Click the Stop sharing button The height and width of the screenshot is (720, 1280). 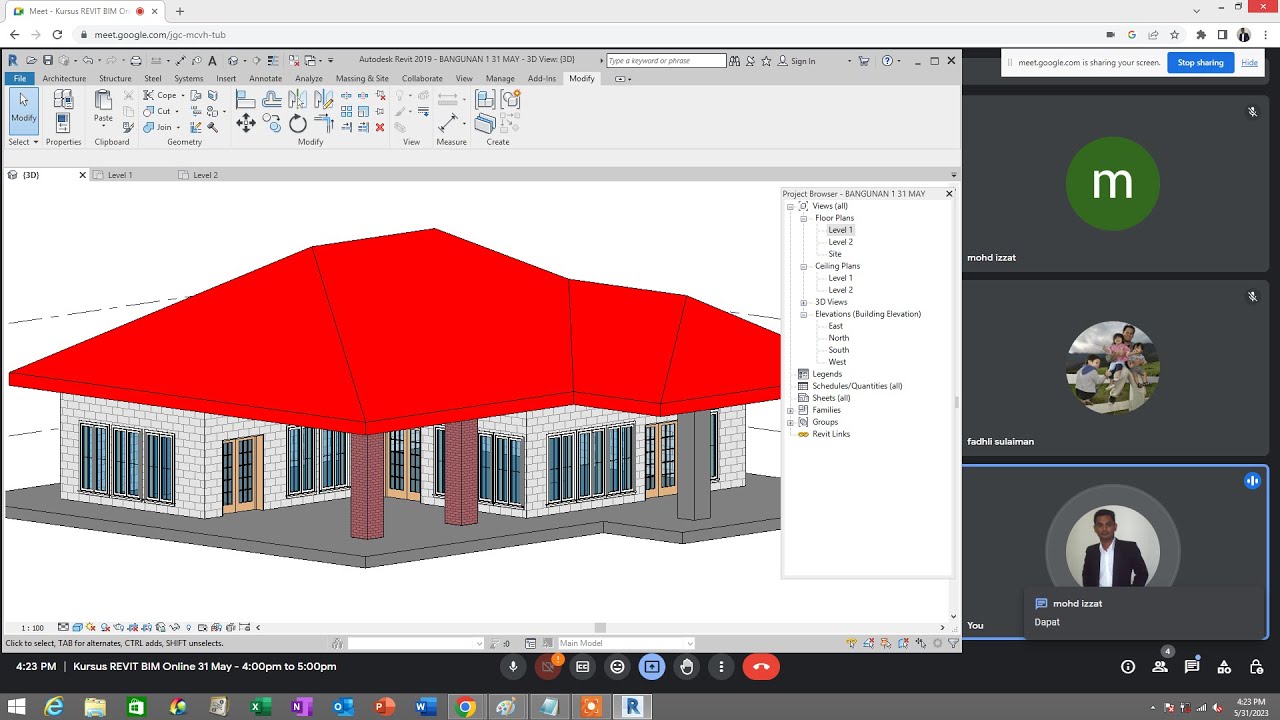tap(1201, 62)
